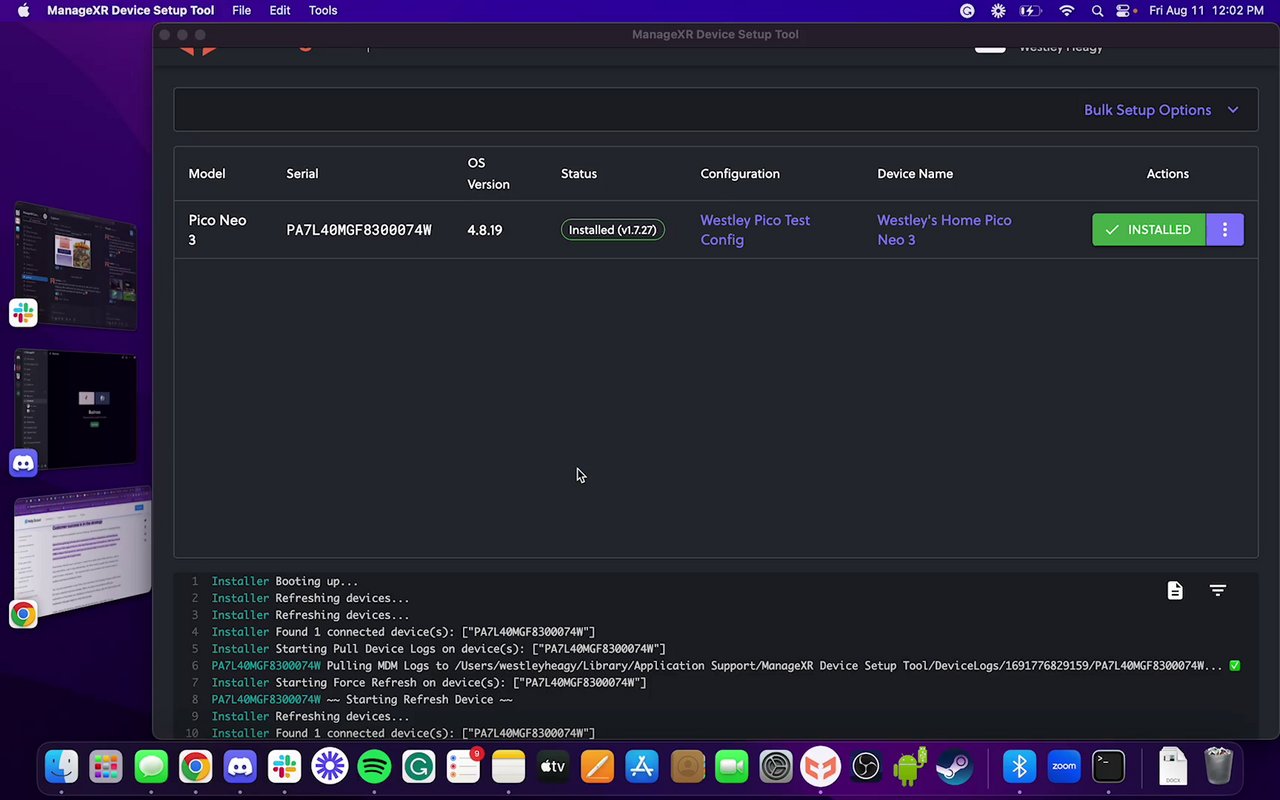
Task: Open Reminders from the dock
Action: click(464, 767)
